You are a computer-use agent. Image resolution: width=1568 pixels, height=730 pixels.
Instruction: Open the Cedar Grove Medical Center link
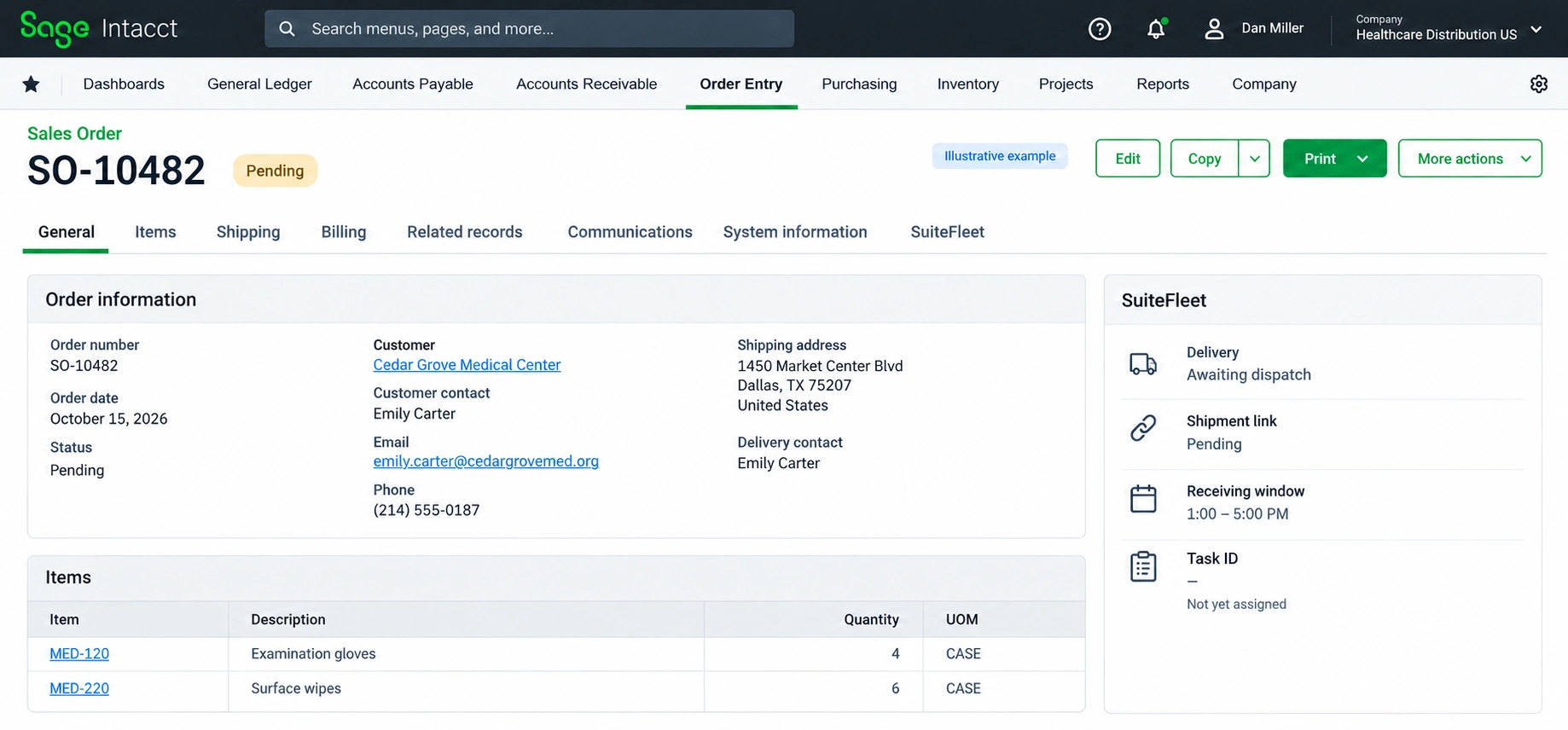tap(467, 365)
